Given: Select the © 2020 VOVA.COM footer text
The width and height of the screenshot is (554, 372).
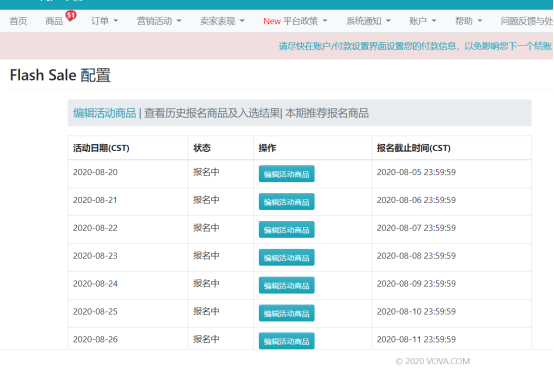Looking at the screenshot, I should [433, 361].
